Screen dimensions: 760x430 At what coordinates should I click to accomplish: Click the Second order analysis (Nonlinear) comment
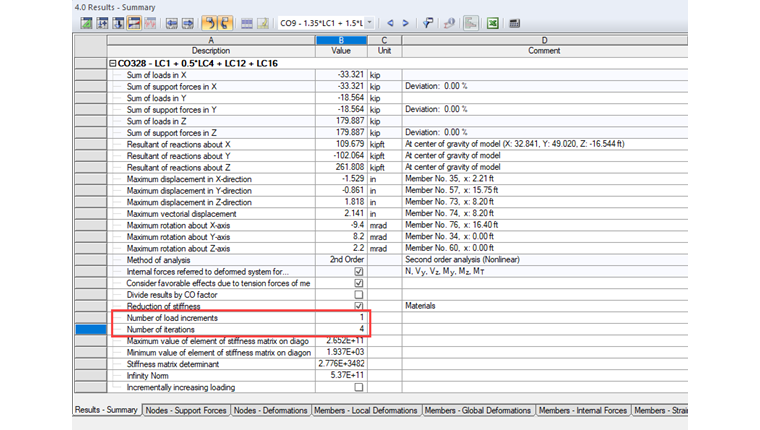tap(462, 260)
